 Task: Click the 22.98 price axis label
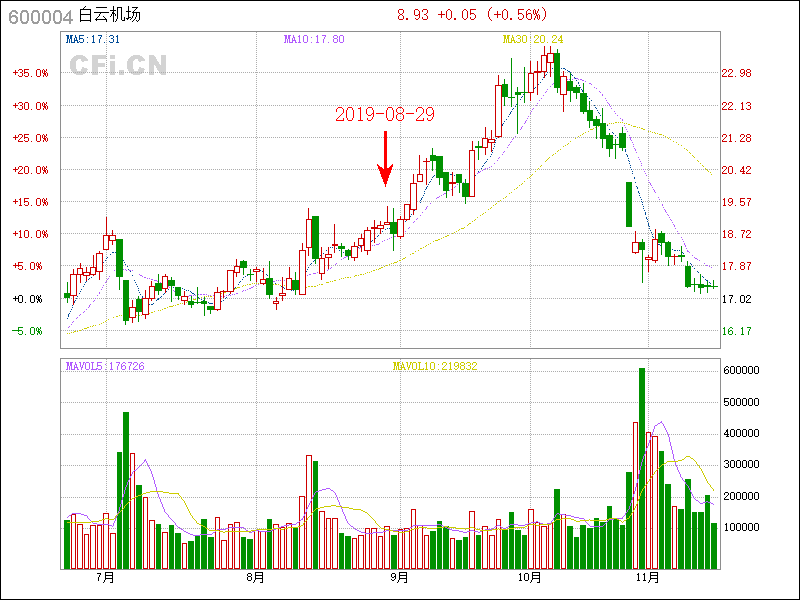(x=736, y=73)
